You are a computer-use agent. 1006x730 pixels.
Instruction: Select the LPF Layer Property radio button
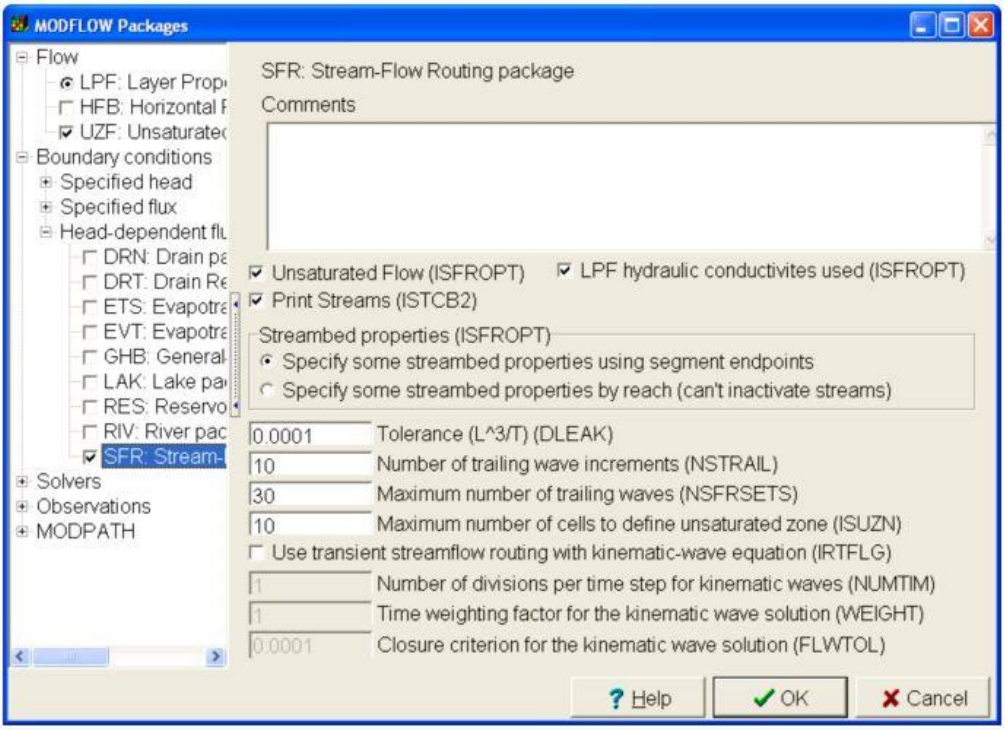tap(66, 83)
